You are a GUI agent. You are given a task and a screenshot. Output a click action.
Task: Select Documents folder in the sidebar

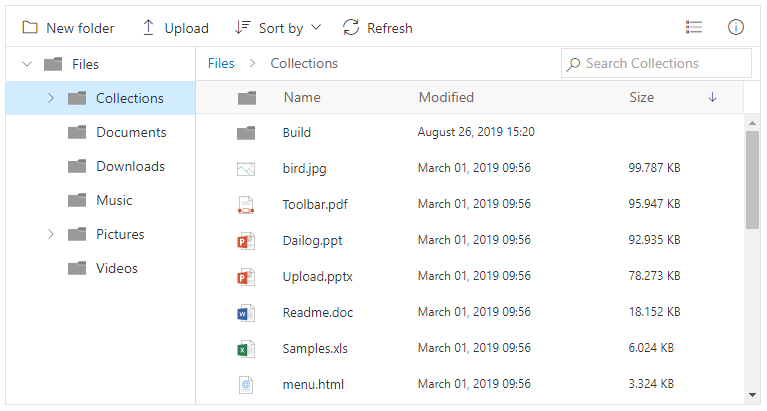tap(130, 132)
